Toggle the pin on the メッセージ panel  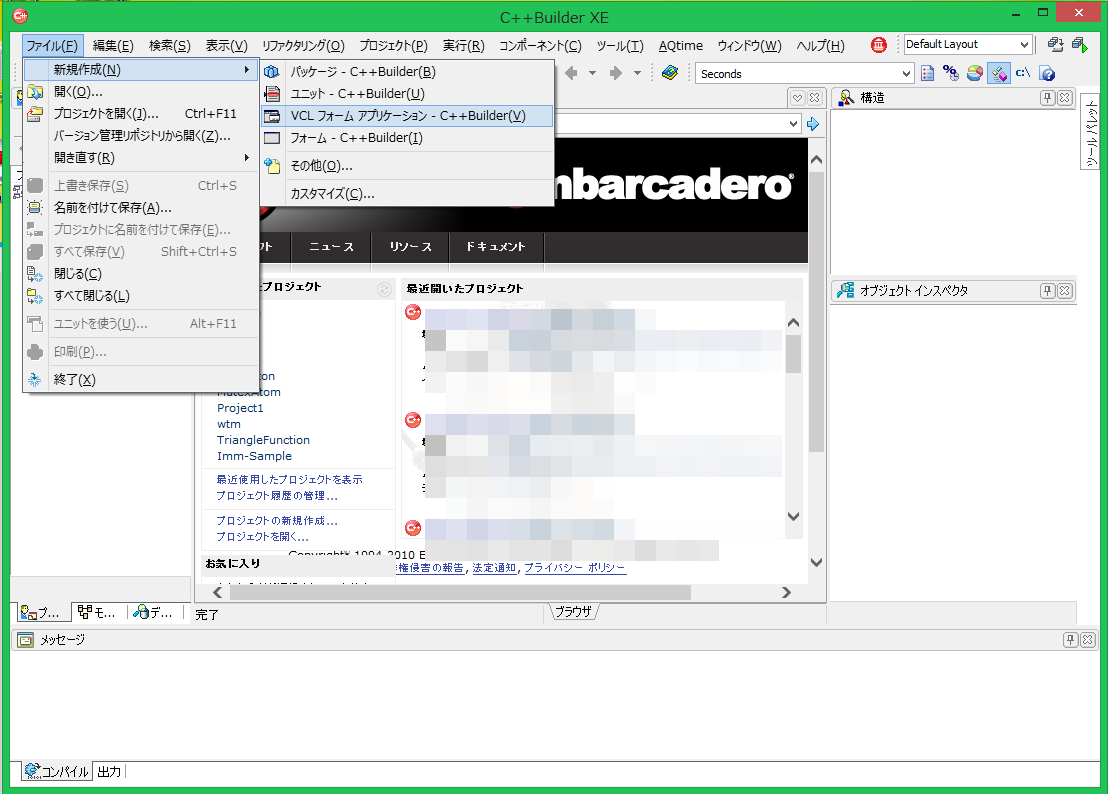coord(1070,640)
